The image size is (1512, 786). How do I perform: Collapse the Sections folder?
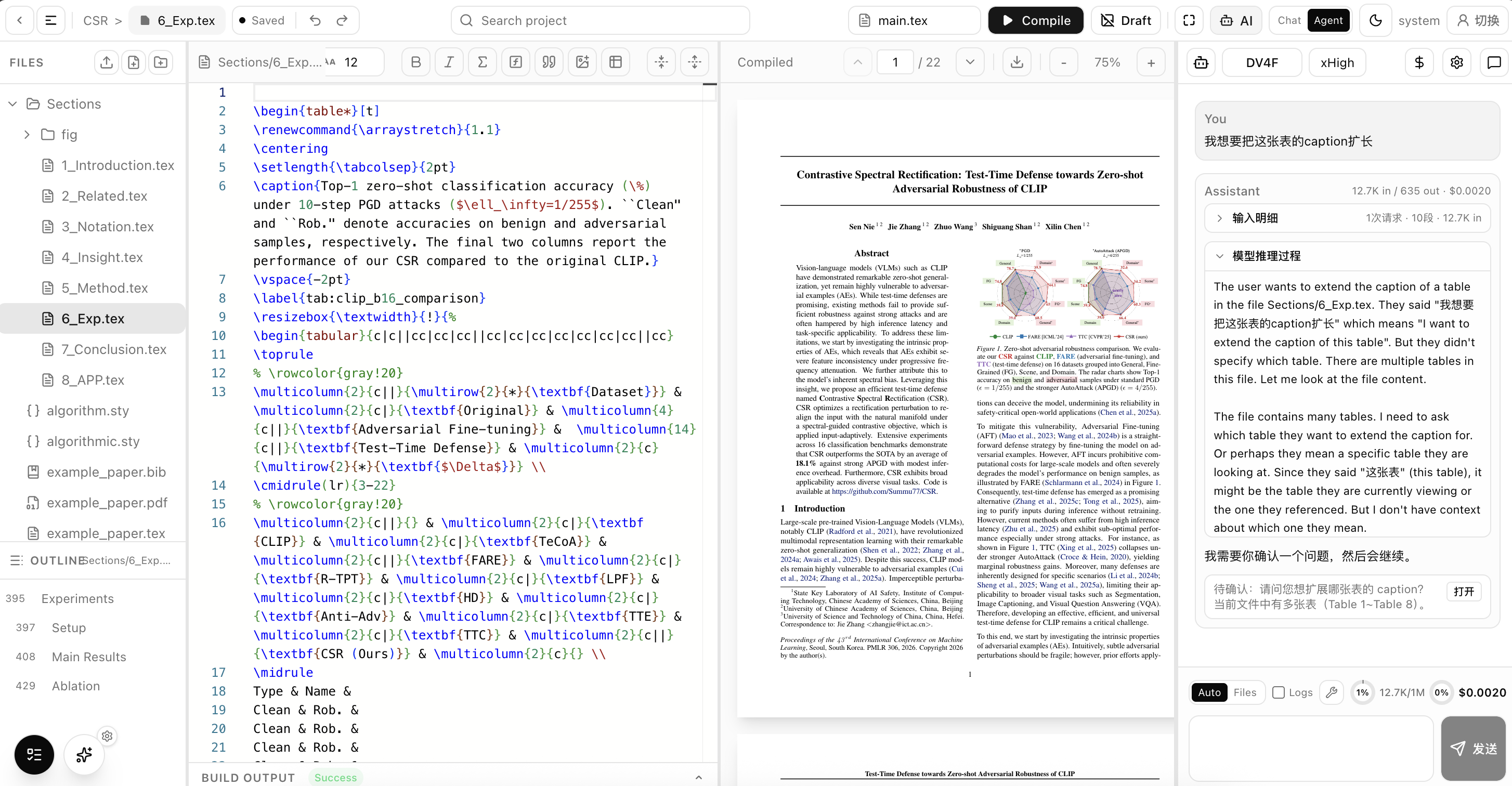tap(12, 104)
